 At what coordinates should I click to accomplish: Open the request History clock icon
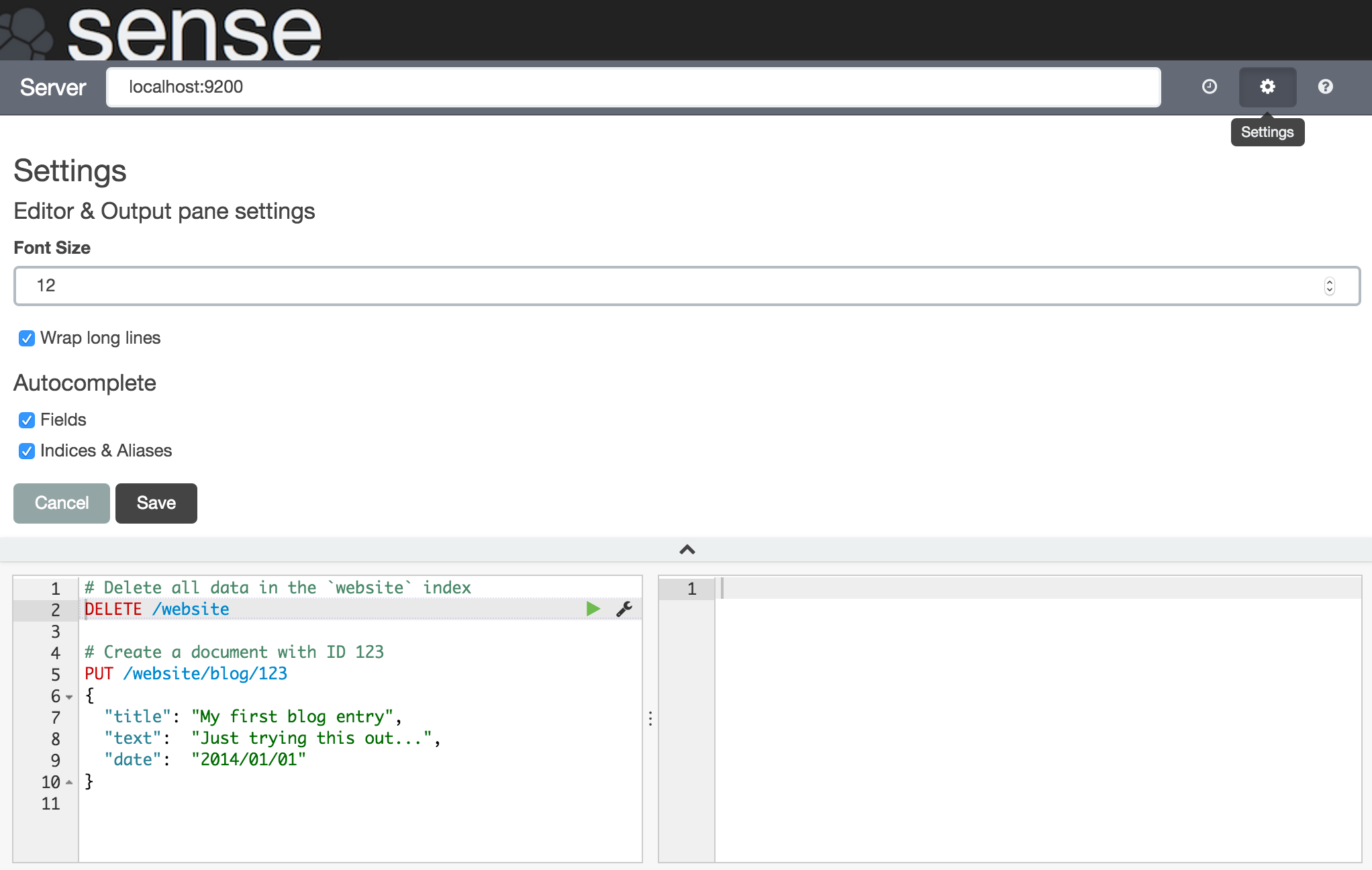click(x=1209, y=87)
